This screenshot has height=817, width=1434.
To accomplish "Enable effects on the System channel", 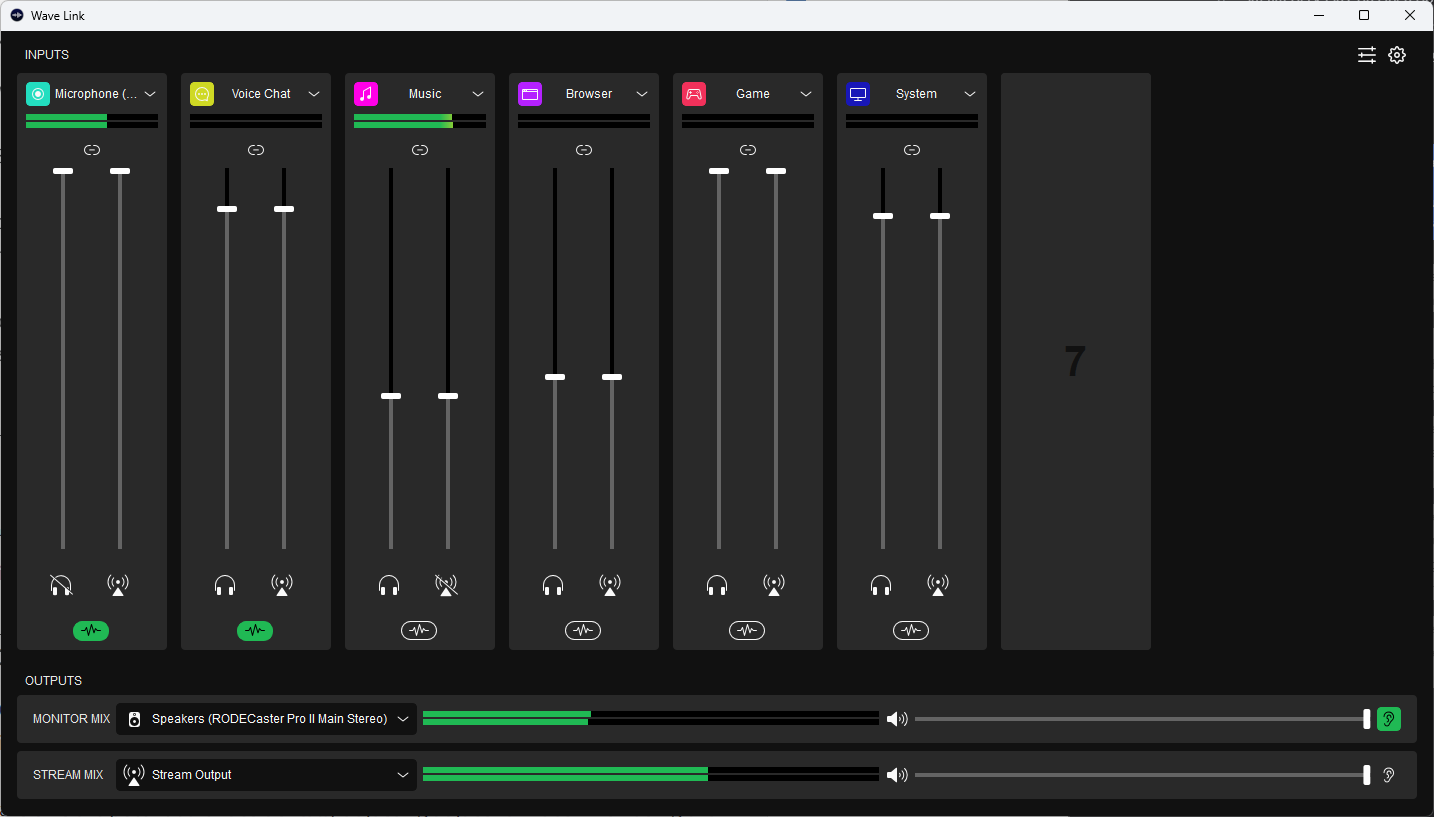I will point(911,631).
